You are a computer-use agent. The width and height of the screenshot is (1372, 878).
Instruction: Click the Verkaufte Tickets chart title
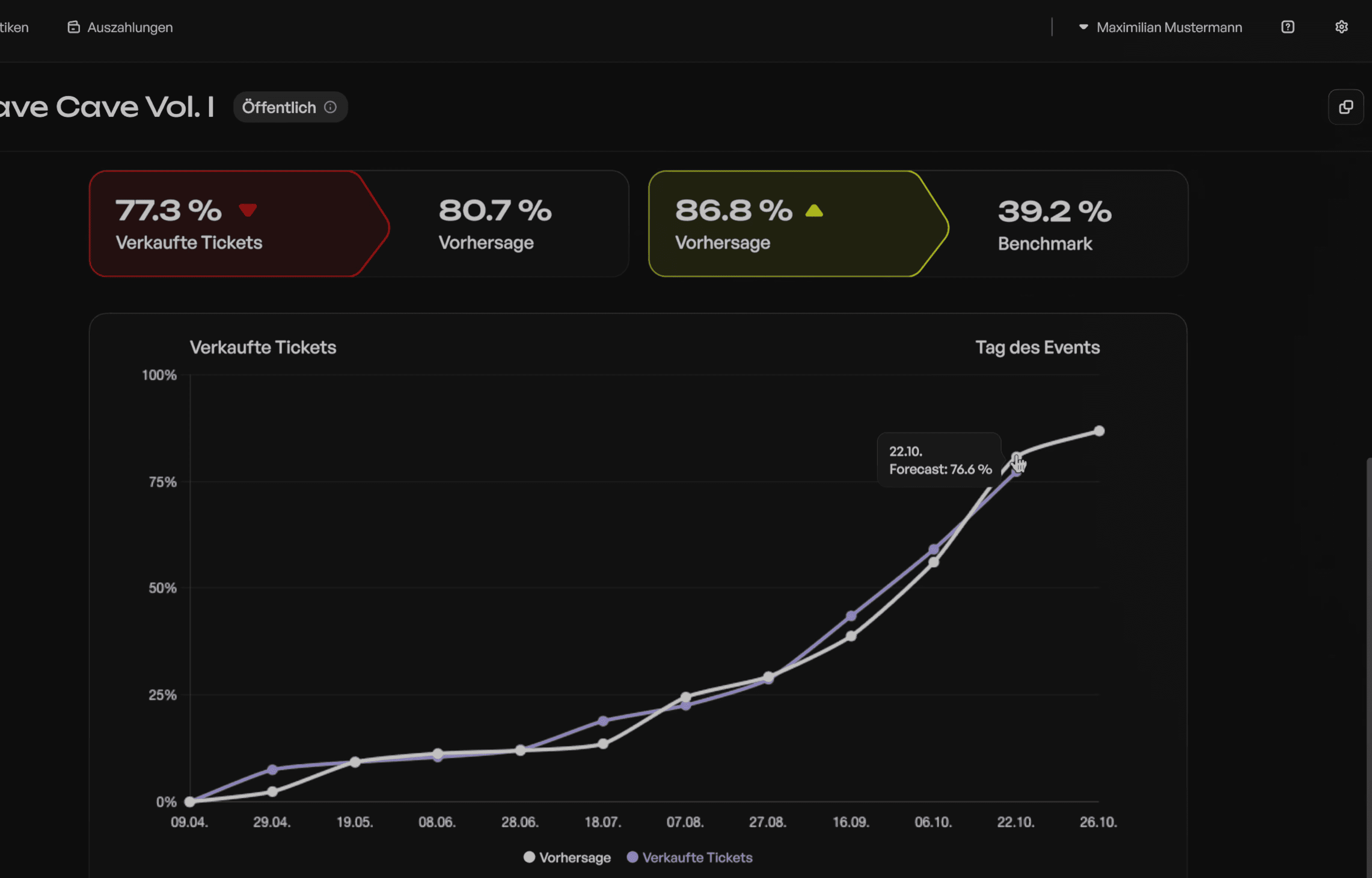(x=263, y=347)
